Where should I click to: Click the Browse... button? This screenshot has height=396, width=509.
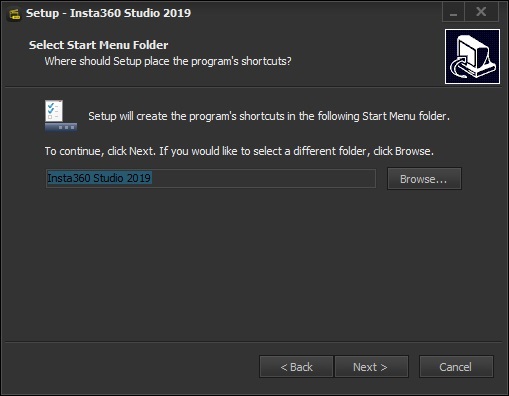click(424, 179)
